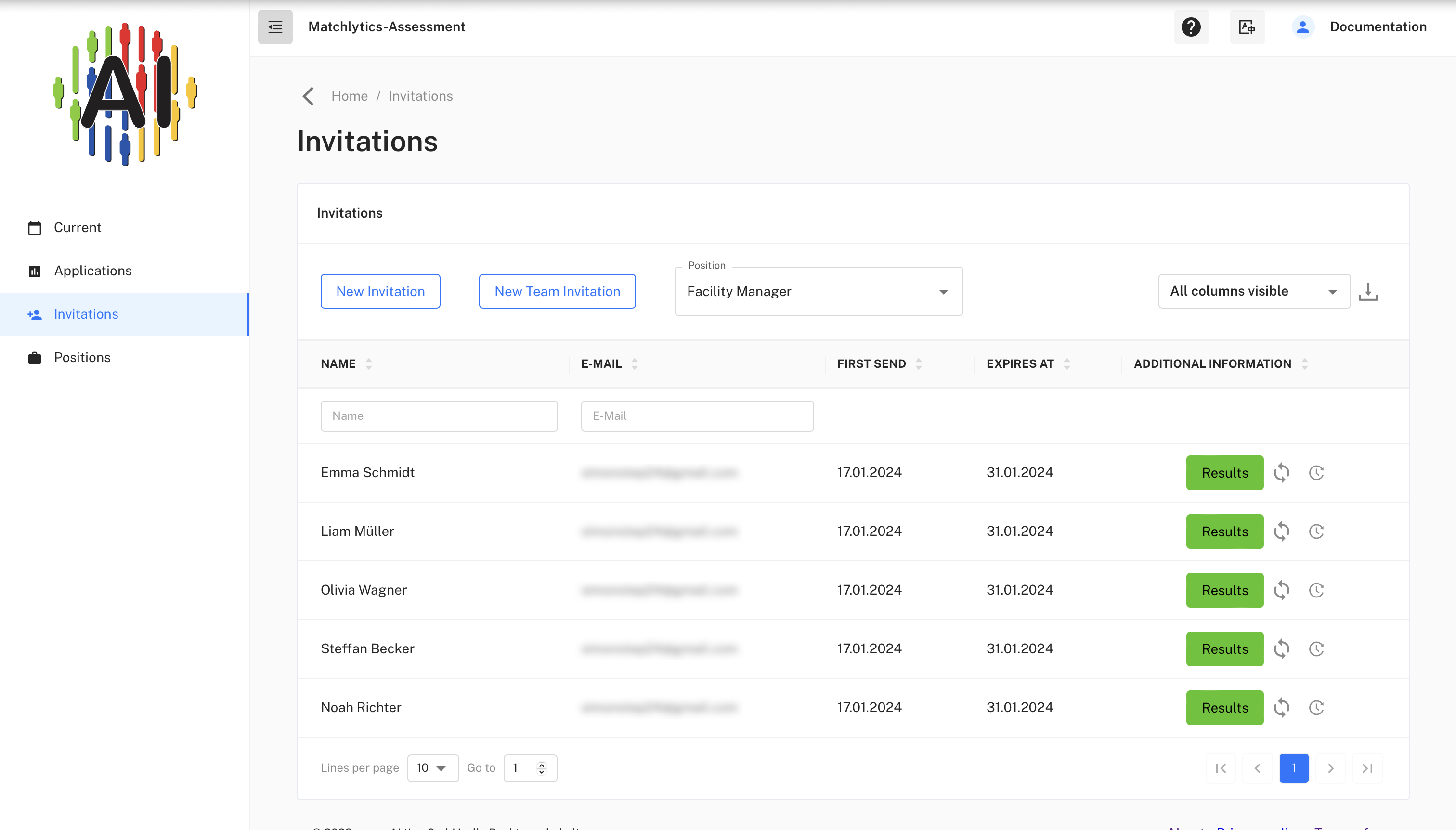This screenshot has width=1456, height=830.
Task: View Results for Emma Schmidt
Action: coord(1224,473)
